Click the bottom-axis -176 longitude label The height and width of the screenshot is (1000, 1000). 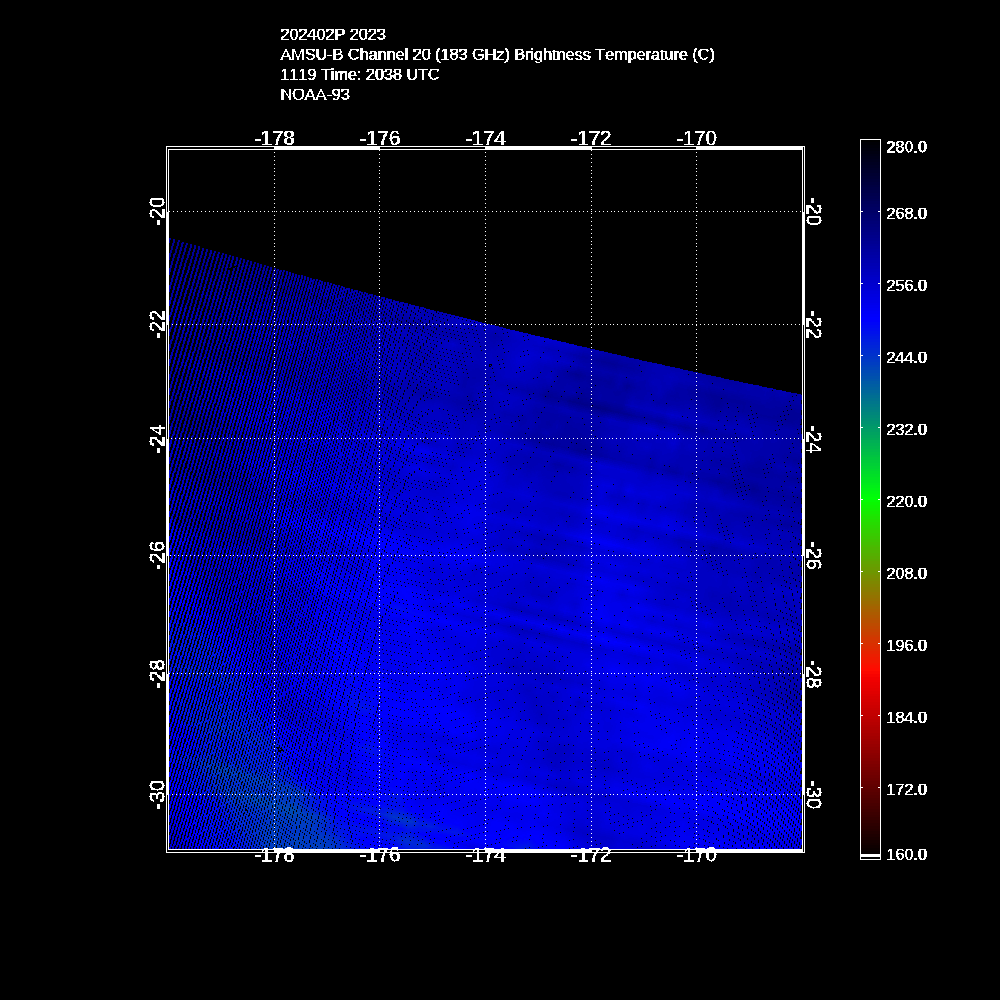[x=379, y=856]
